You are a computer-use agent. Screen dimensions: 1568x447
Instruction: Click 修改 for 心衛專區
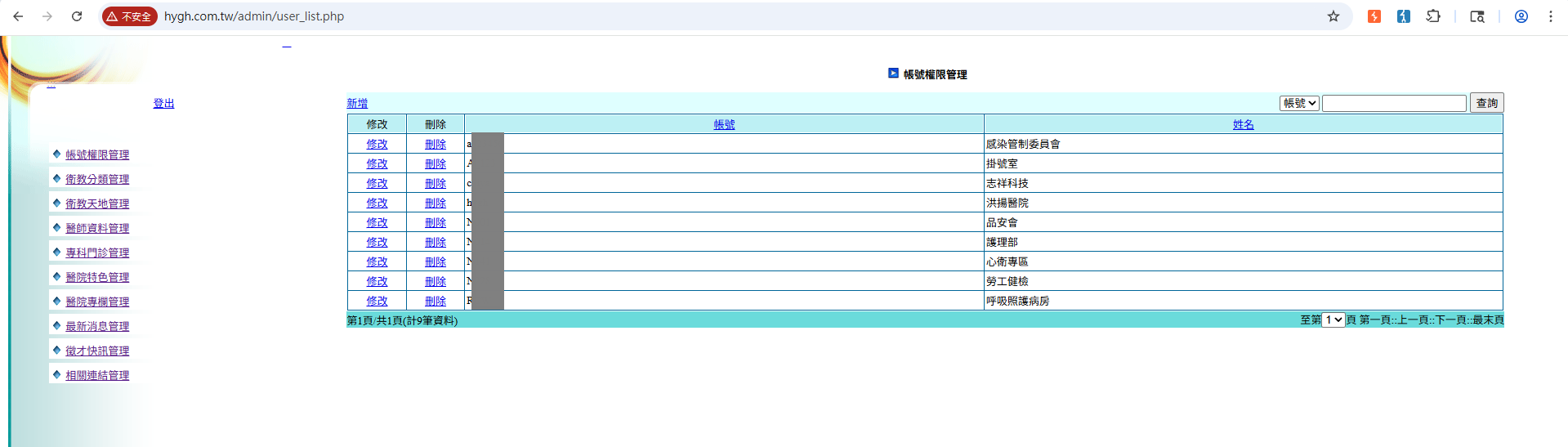[377, 261]
